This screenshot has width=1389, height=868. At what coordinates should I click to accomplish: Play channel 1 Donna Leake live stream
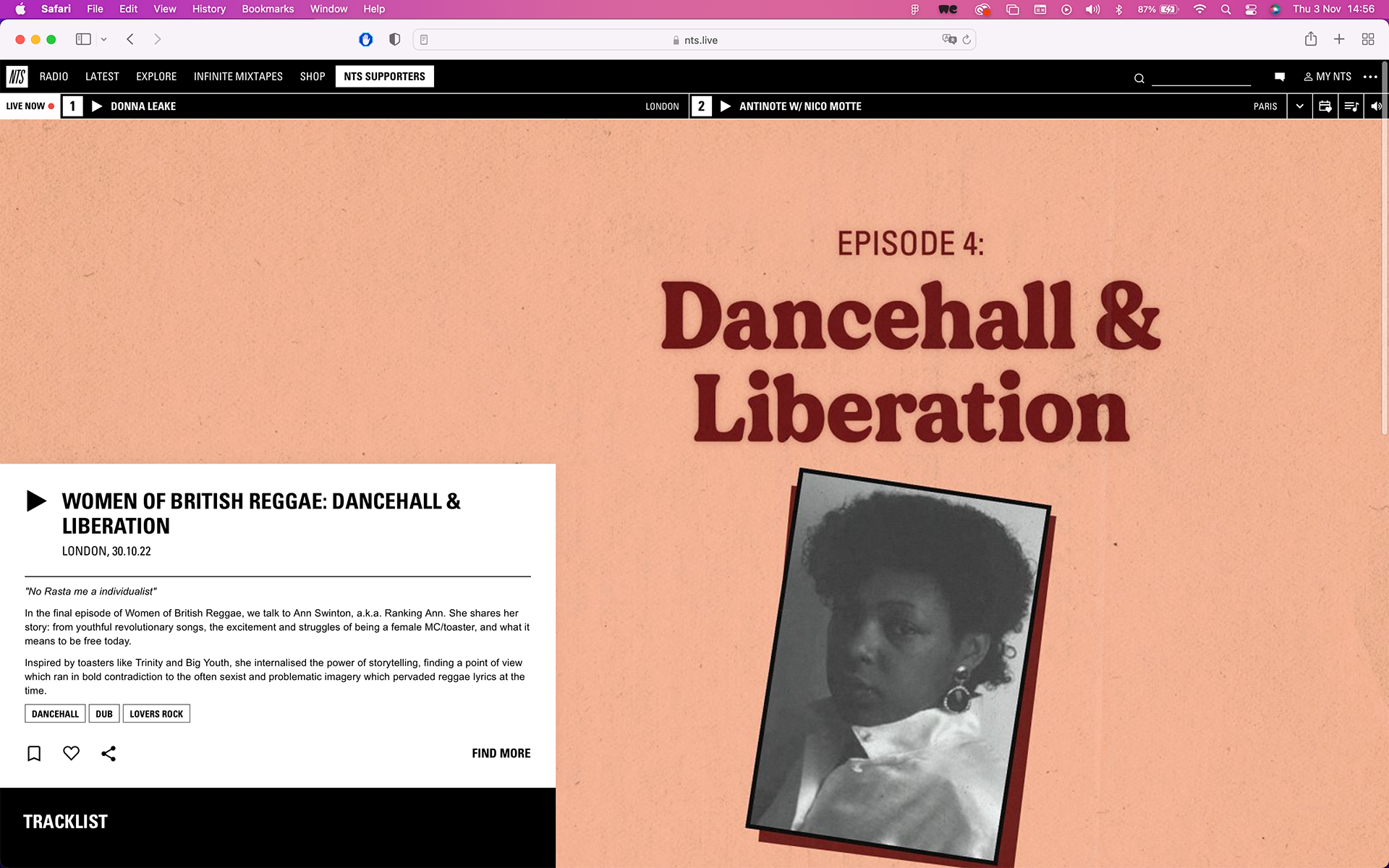[97, 106]
